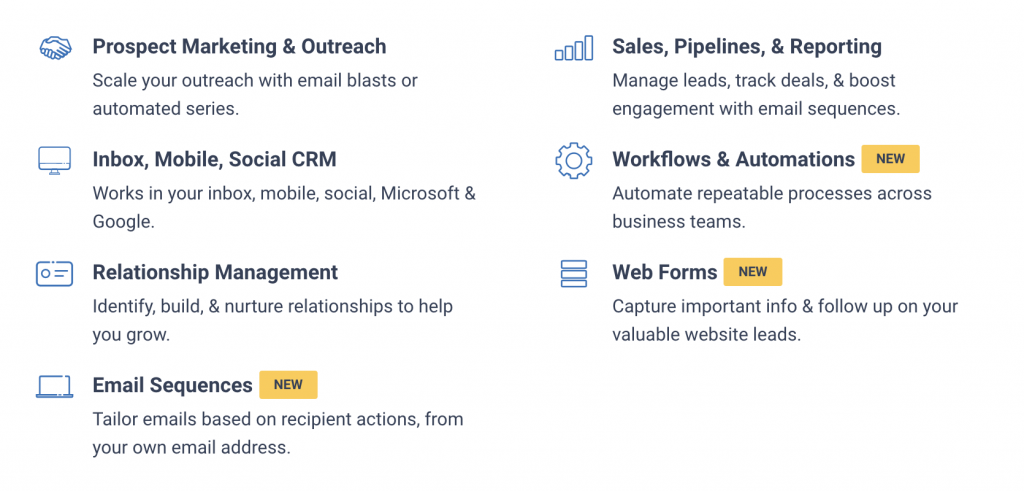Viewport: 1024px width, 491px height.
Task: Open the Prospect Marketing & Outreach heading
Action: pyautogui.click(x=239, y=46)
